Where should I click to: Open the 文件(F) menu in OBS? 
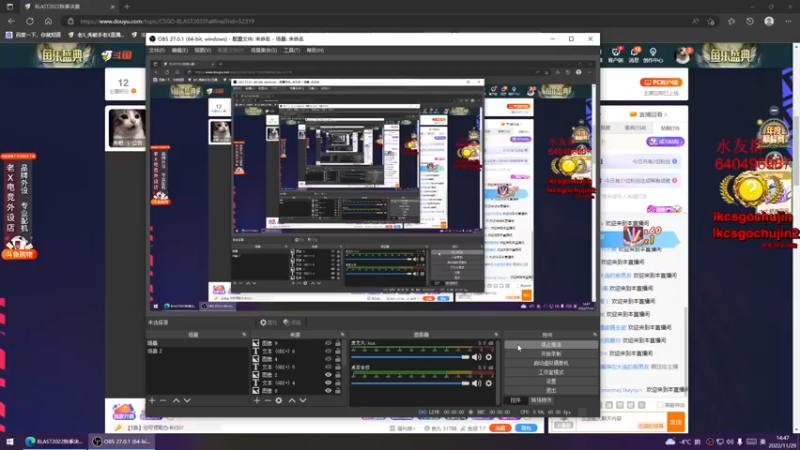(x=157, y=51)
